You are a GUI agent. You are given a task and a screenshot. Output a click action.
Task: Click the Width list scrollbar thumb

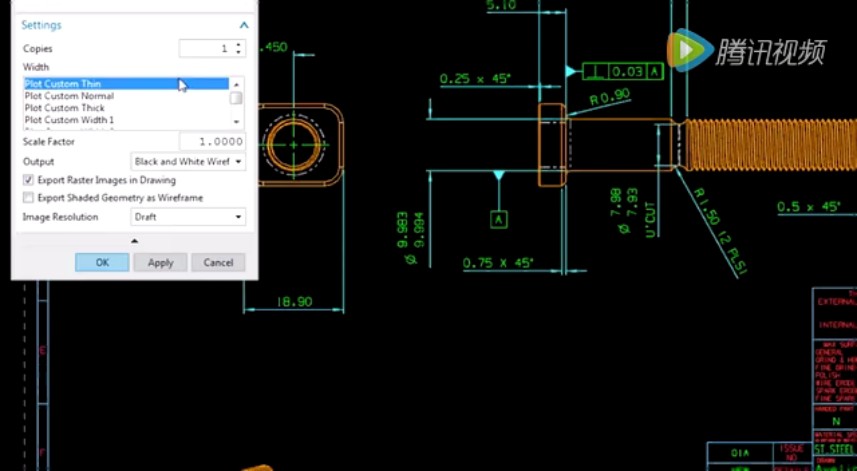[236, 98]
